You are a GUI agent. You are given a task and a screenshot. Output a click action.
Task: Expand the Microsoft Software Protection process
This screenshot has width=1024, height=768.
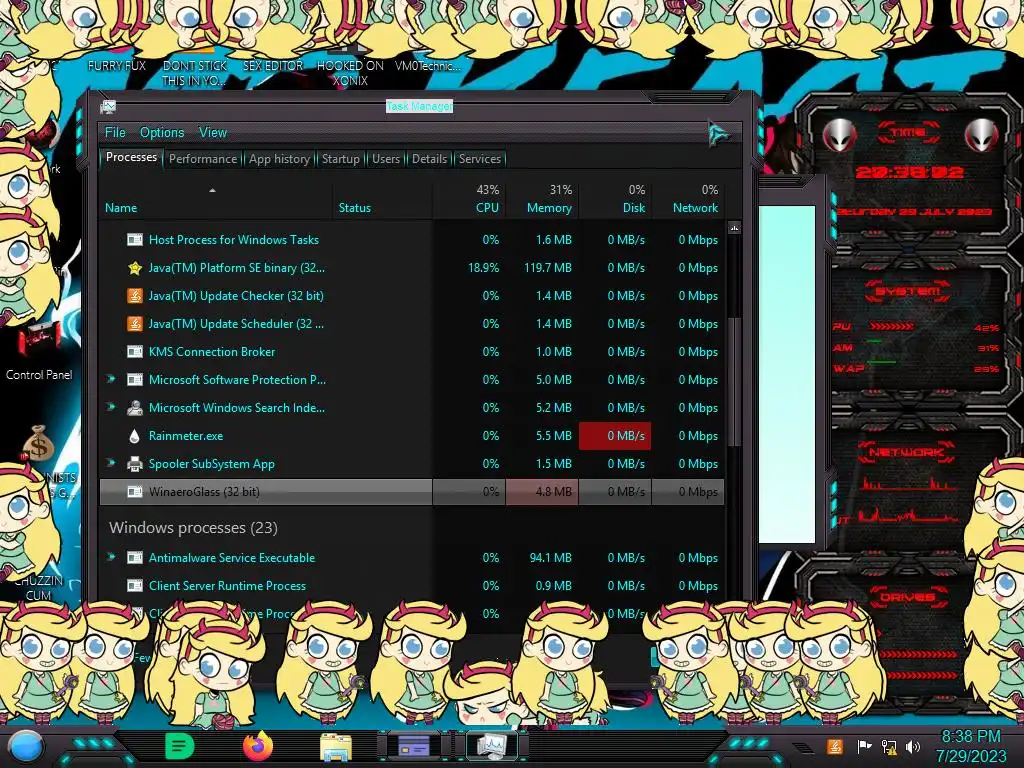click(111, 379)
